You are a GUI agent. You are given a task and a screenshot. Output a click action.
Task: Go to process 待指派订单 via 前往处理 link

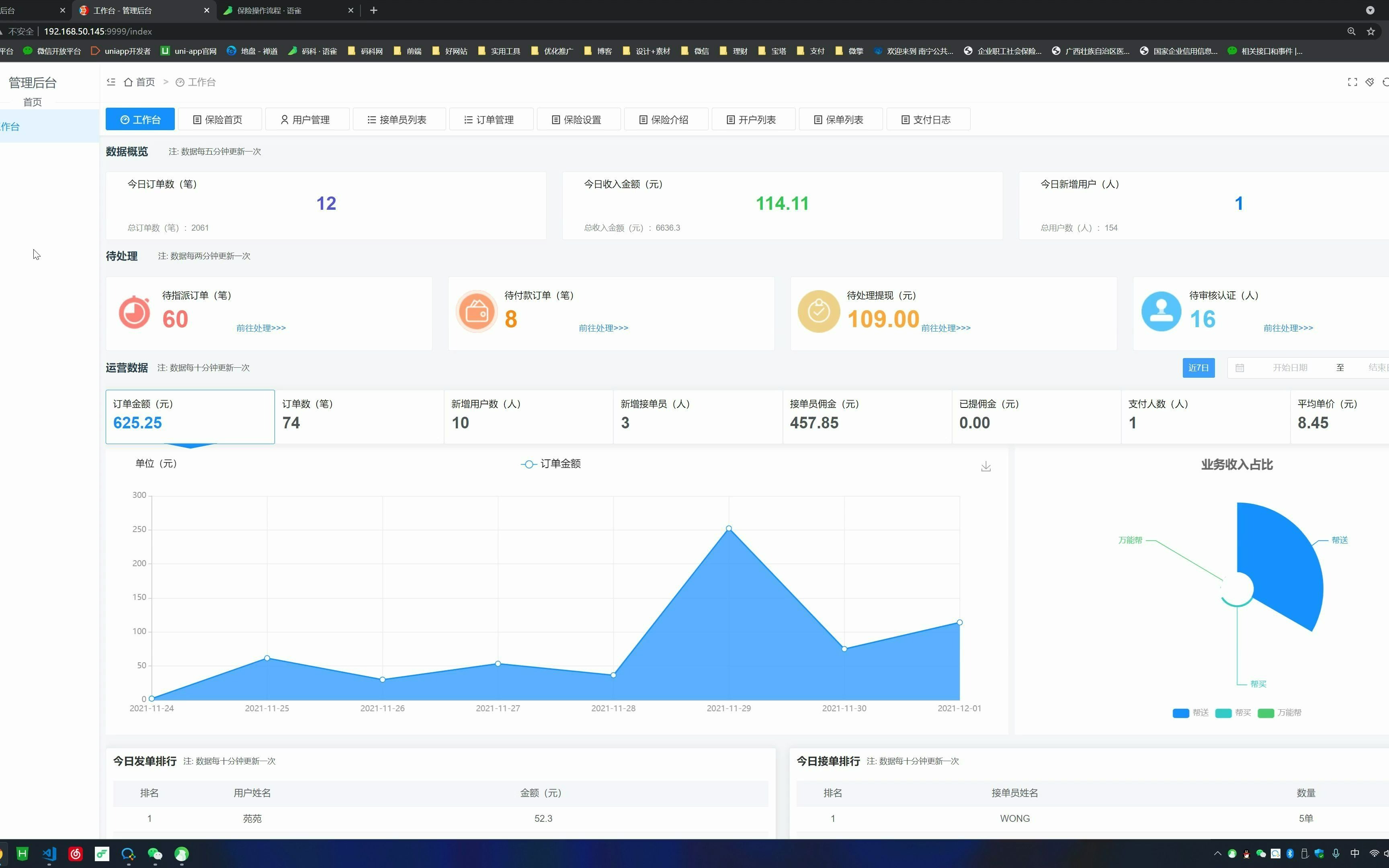coord(261,328)
